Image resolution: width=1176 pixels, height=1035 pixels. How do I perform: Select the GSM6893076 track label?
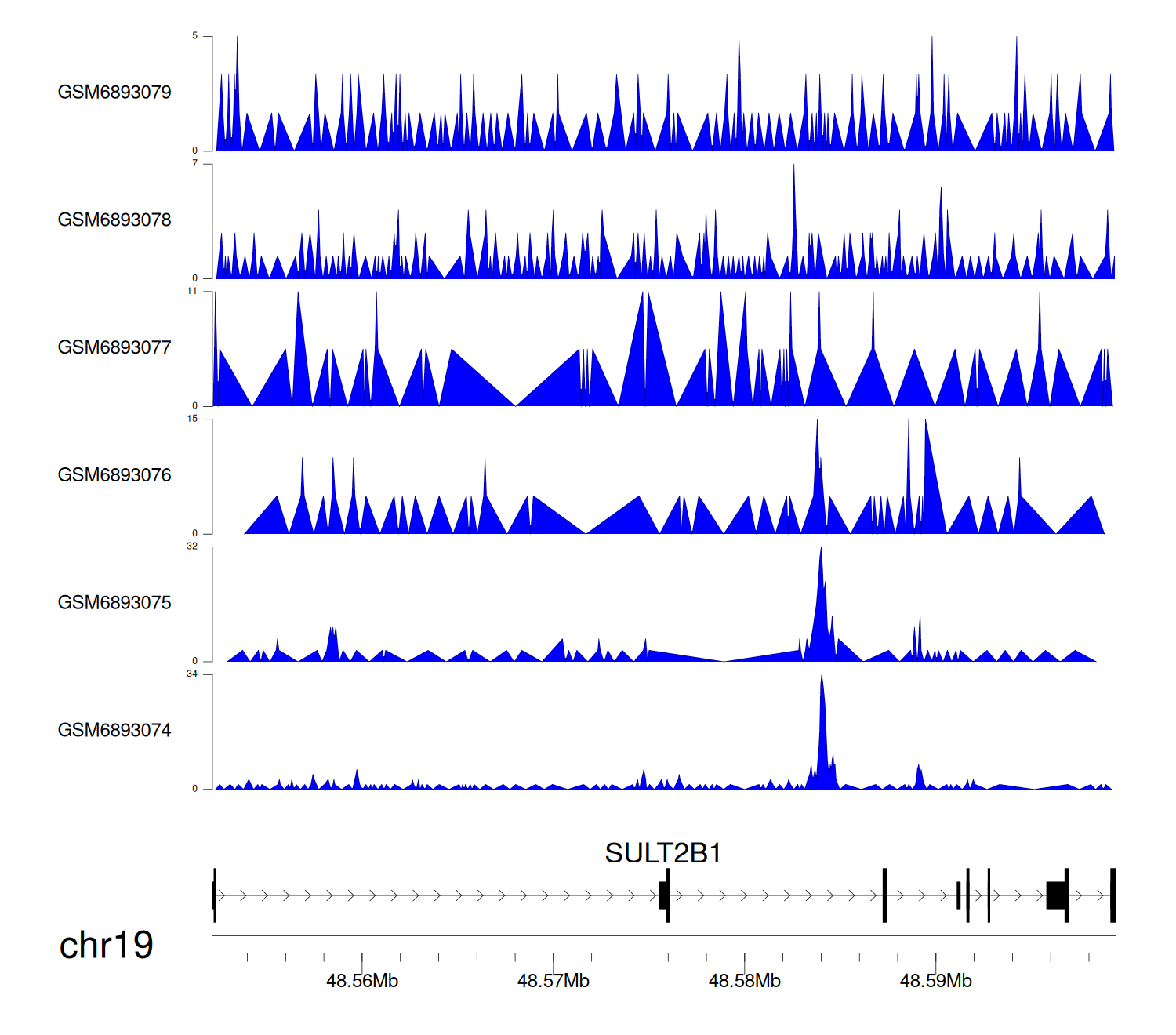114,475
